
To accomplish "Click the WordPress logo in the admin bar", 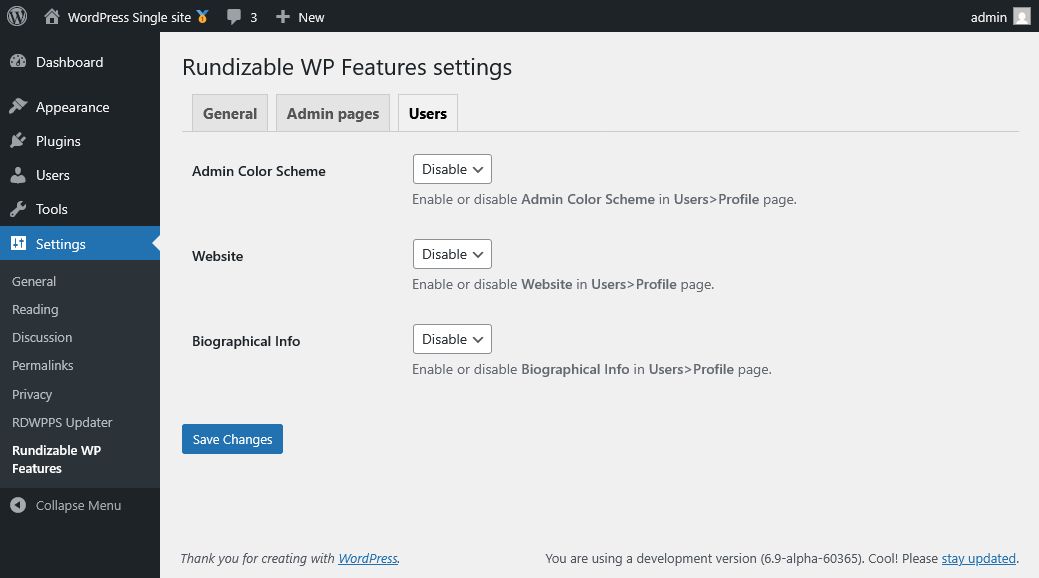I will (x=16, y=16).
